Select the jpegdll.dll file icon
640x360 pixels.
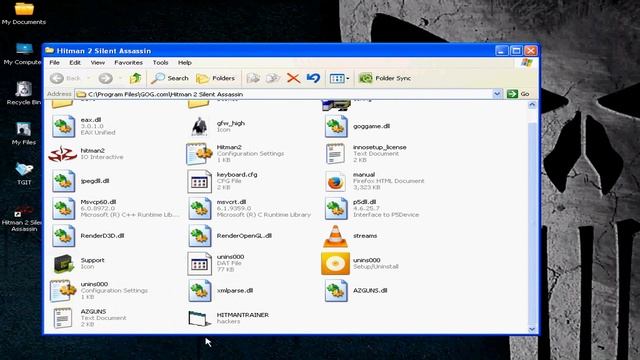click(63, 181)
